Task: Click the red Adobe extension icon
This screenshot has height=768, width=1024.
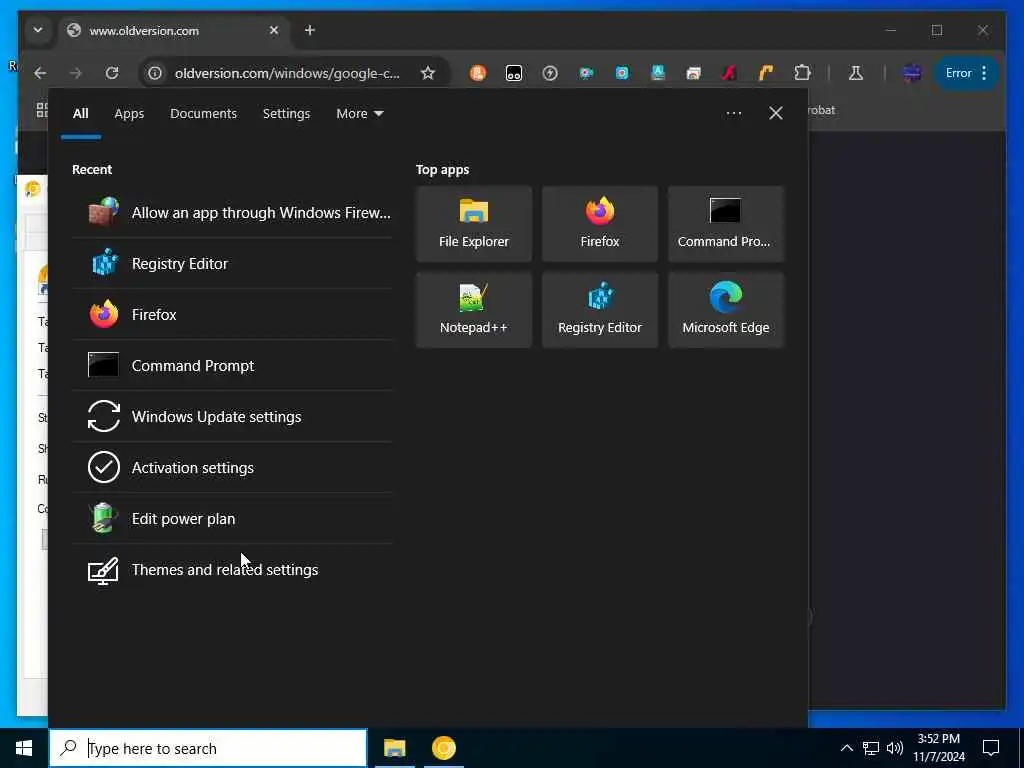Action: [x=729, y=73]
